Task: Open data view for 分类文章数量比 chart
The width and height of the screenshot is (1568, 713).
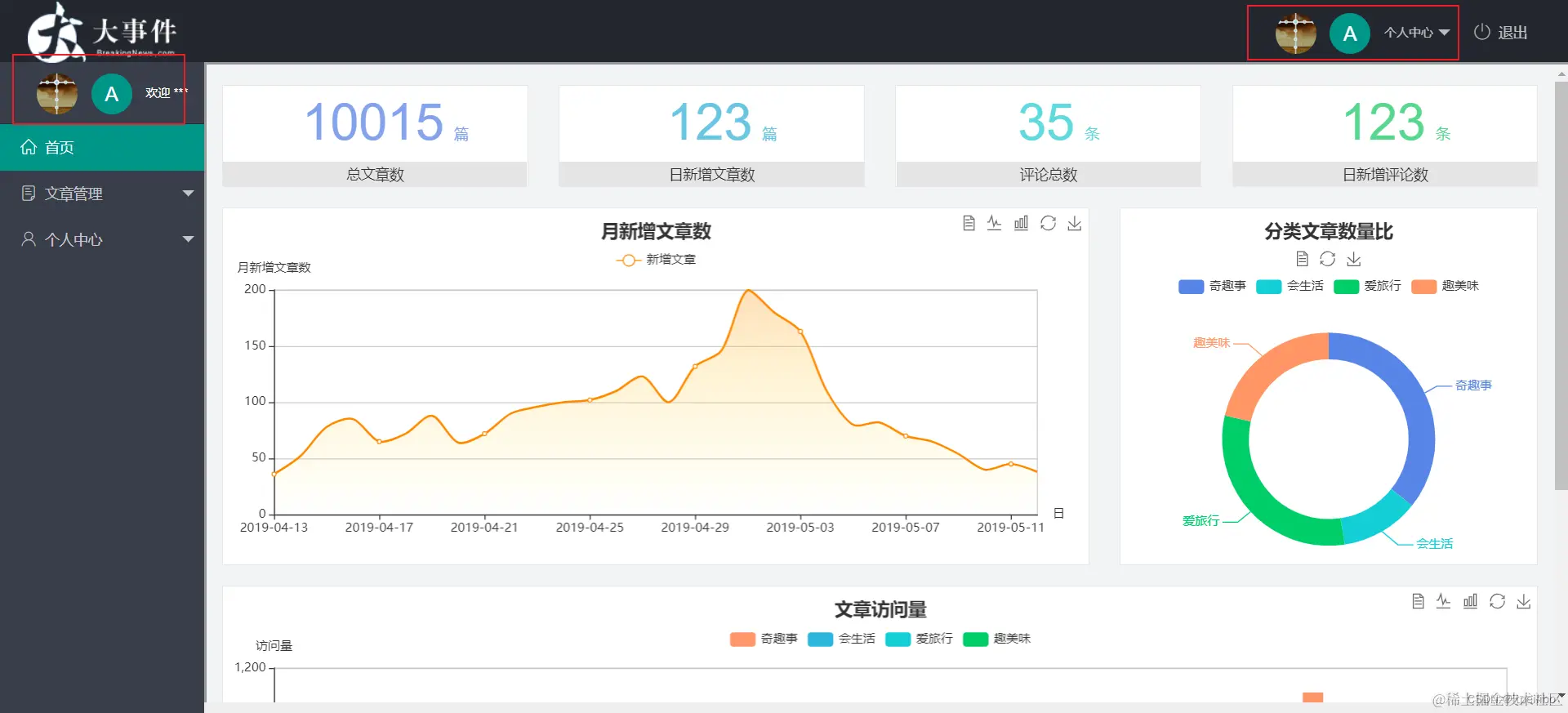Action: tap(1303, 259)
